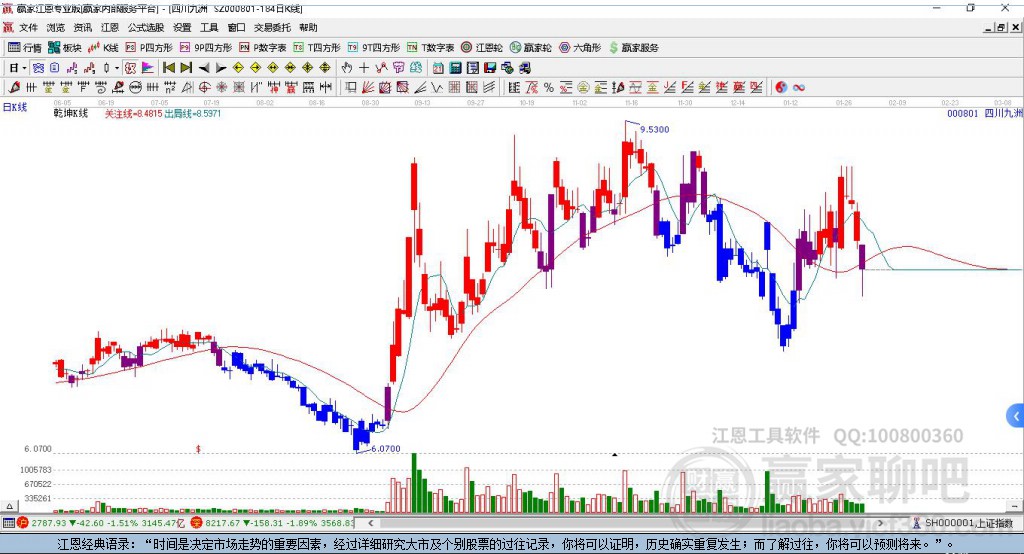
Task: Open the P数字表 tool
Action: [263, 48]
